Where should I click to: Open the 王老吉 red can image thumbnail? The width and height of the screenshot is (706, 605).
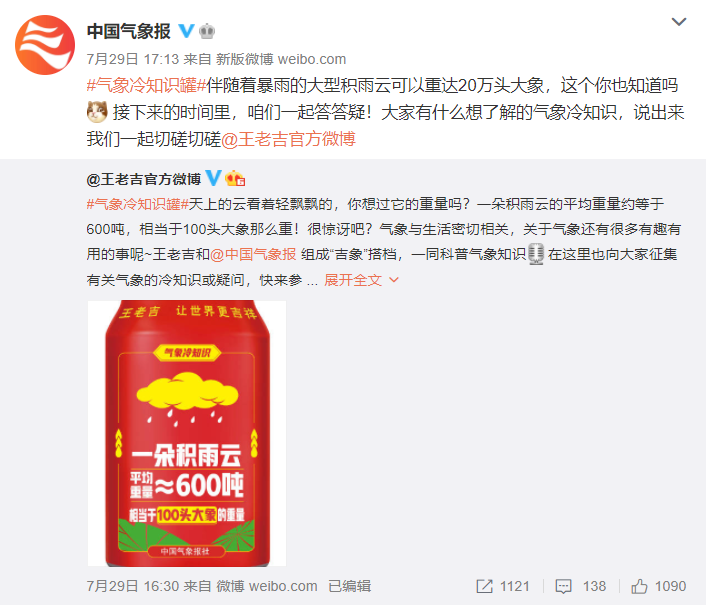pos(187,433)
